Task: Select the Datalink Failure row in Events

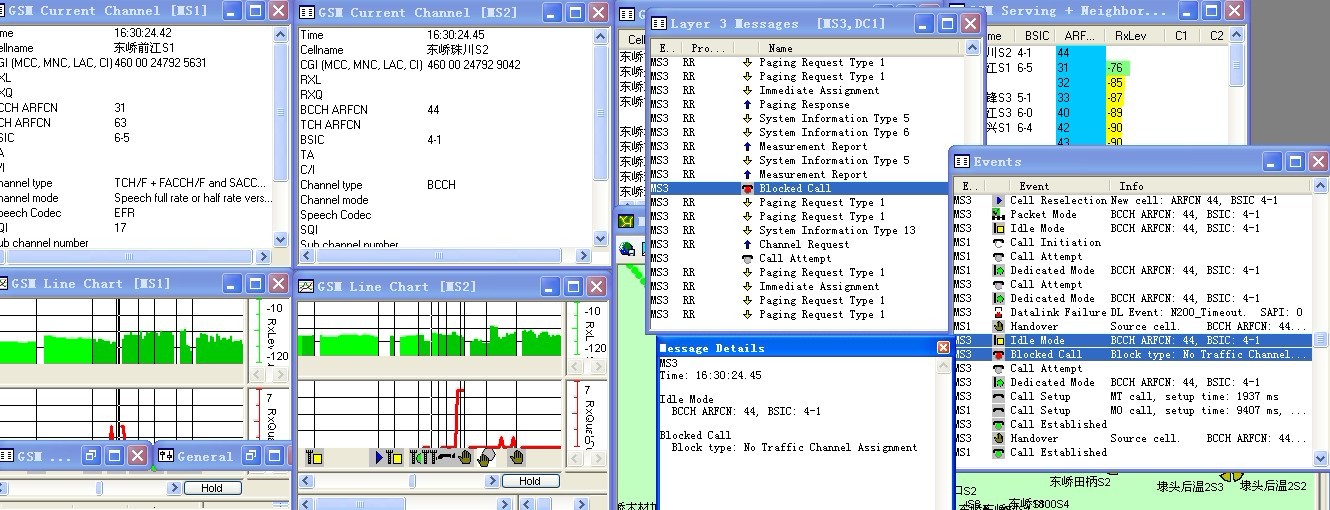Action: tap(1132, 312)
